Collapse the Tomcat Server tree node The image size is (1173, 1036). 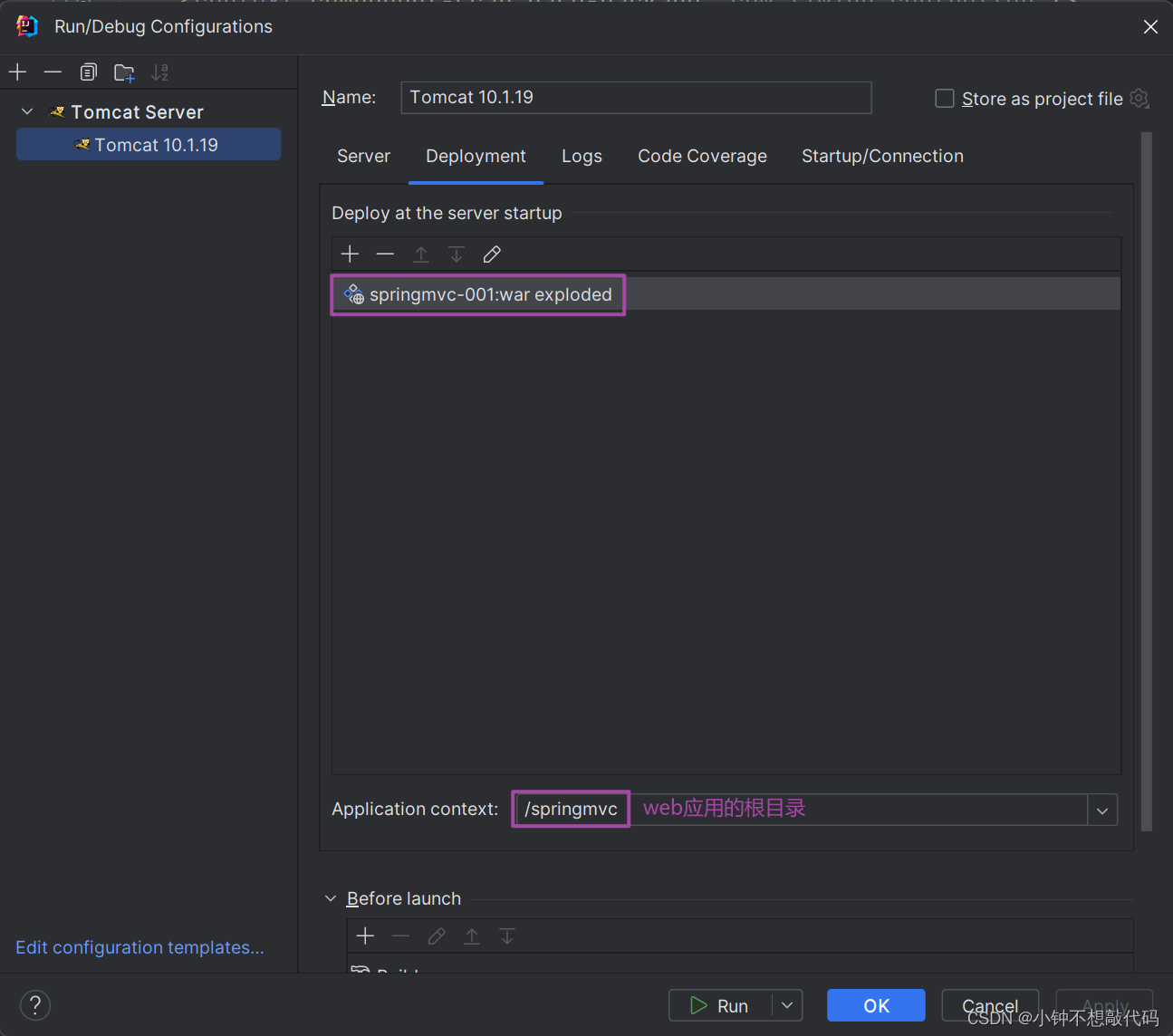point(27,111)
